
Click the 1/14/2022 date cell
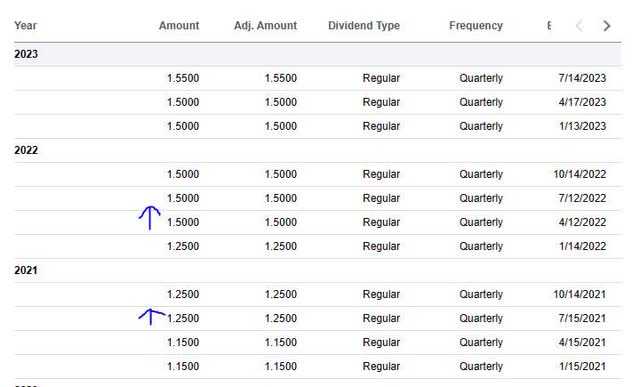(582, 247)
